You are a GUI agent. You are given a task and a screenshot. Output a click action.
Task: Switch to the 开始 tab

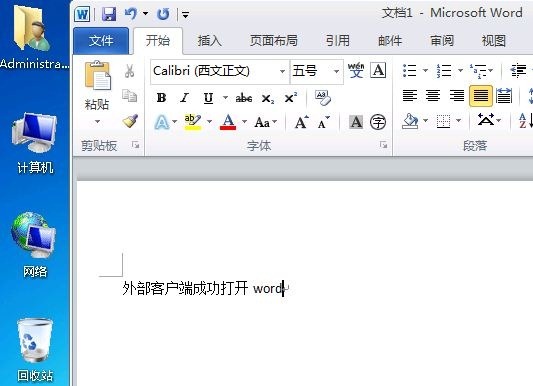pos(158,41)
